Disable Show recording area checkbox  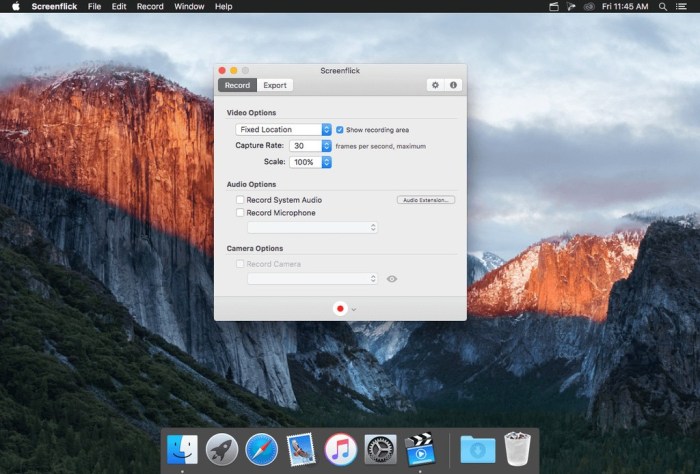point(340,130)
